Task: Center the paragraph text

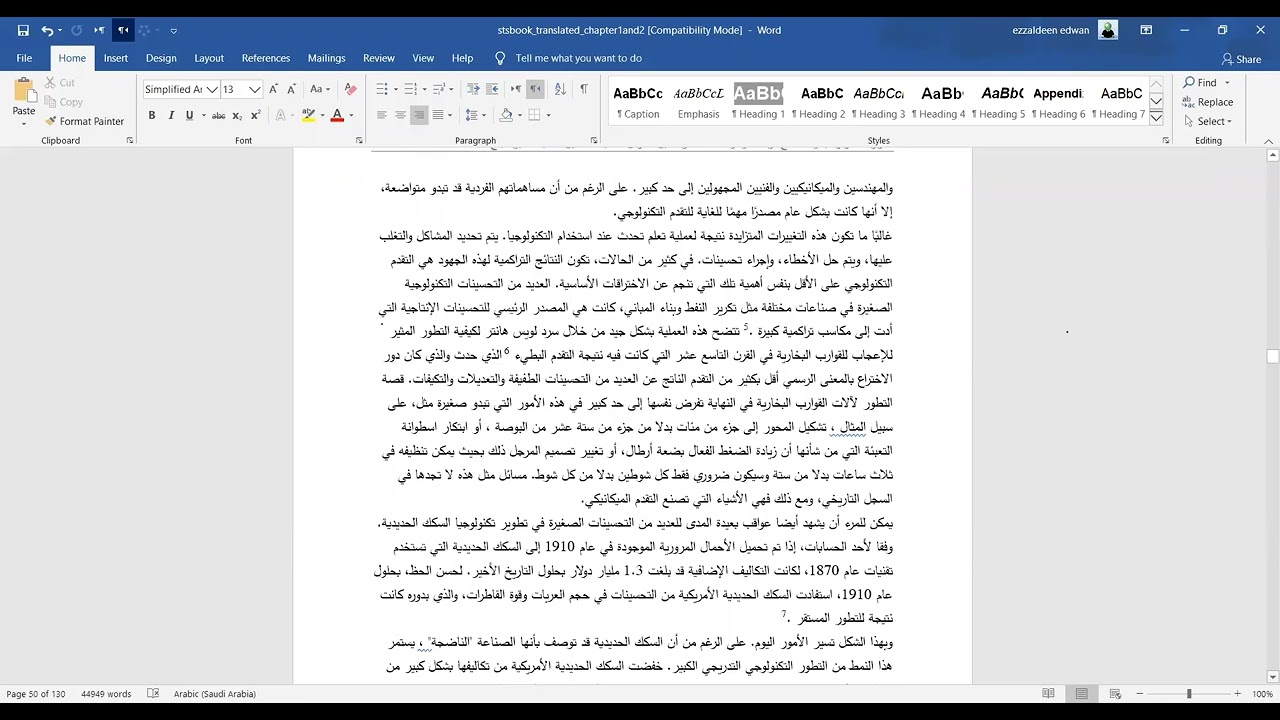Action: coord(400,115)
